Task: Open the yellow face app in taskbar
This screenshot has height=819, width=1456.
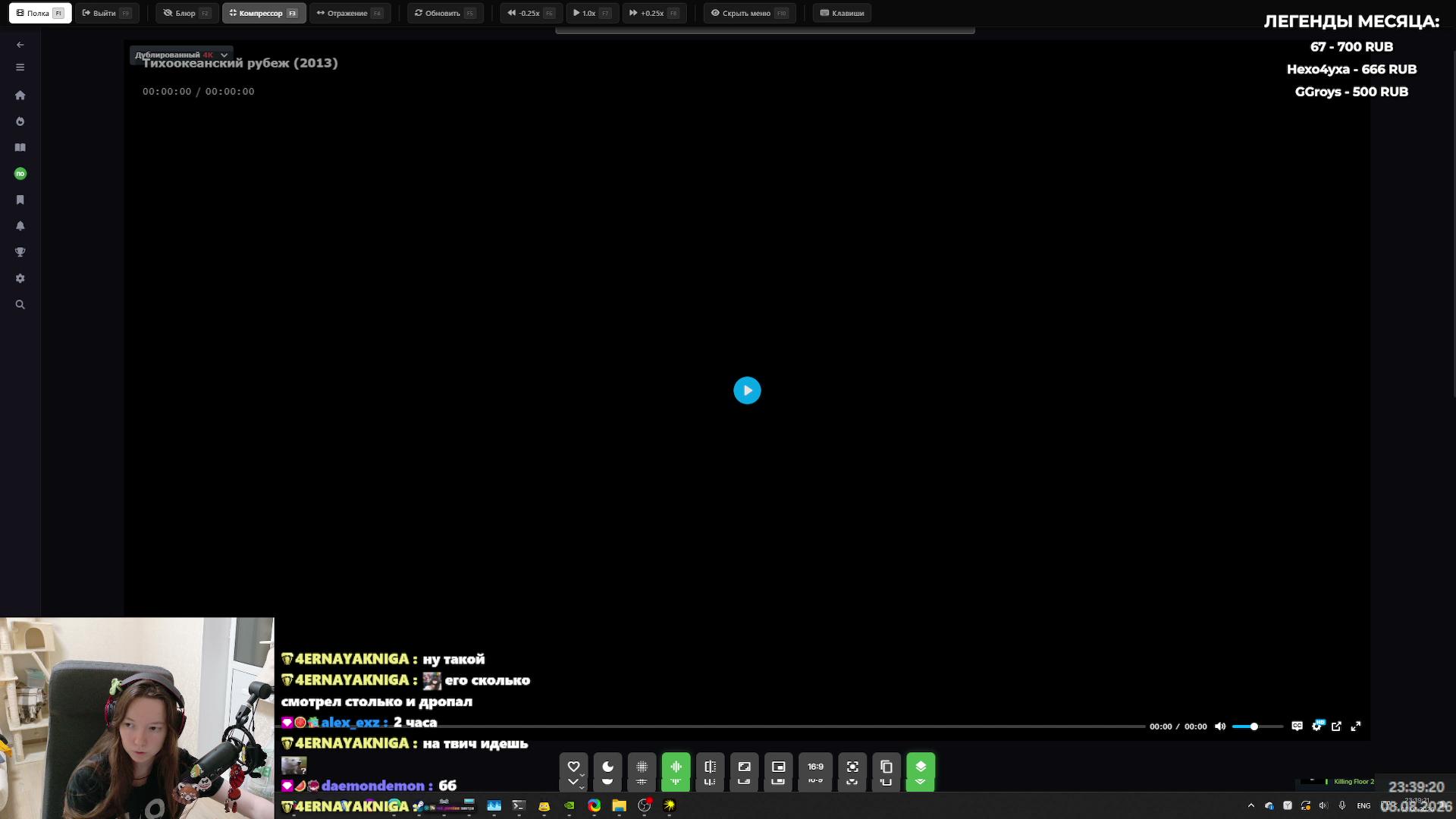Action: (x=544, y=806)
